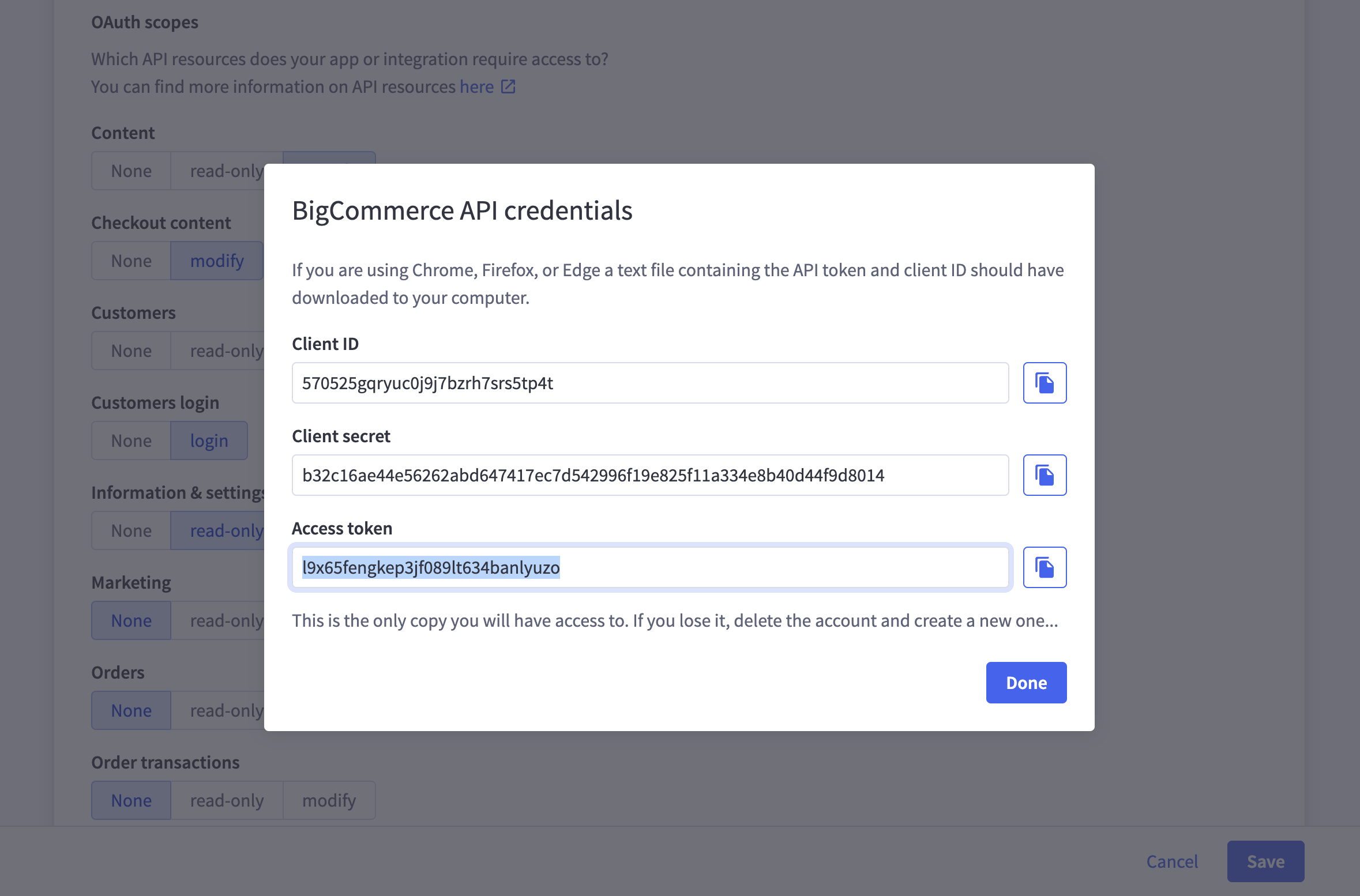This screenshot has width=1360, height=896.
Task: Set Marketing scope to None
Action: click(x=132, y=620)
